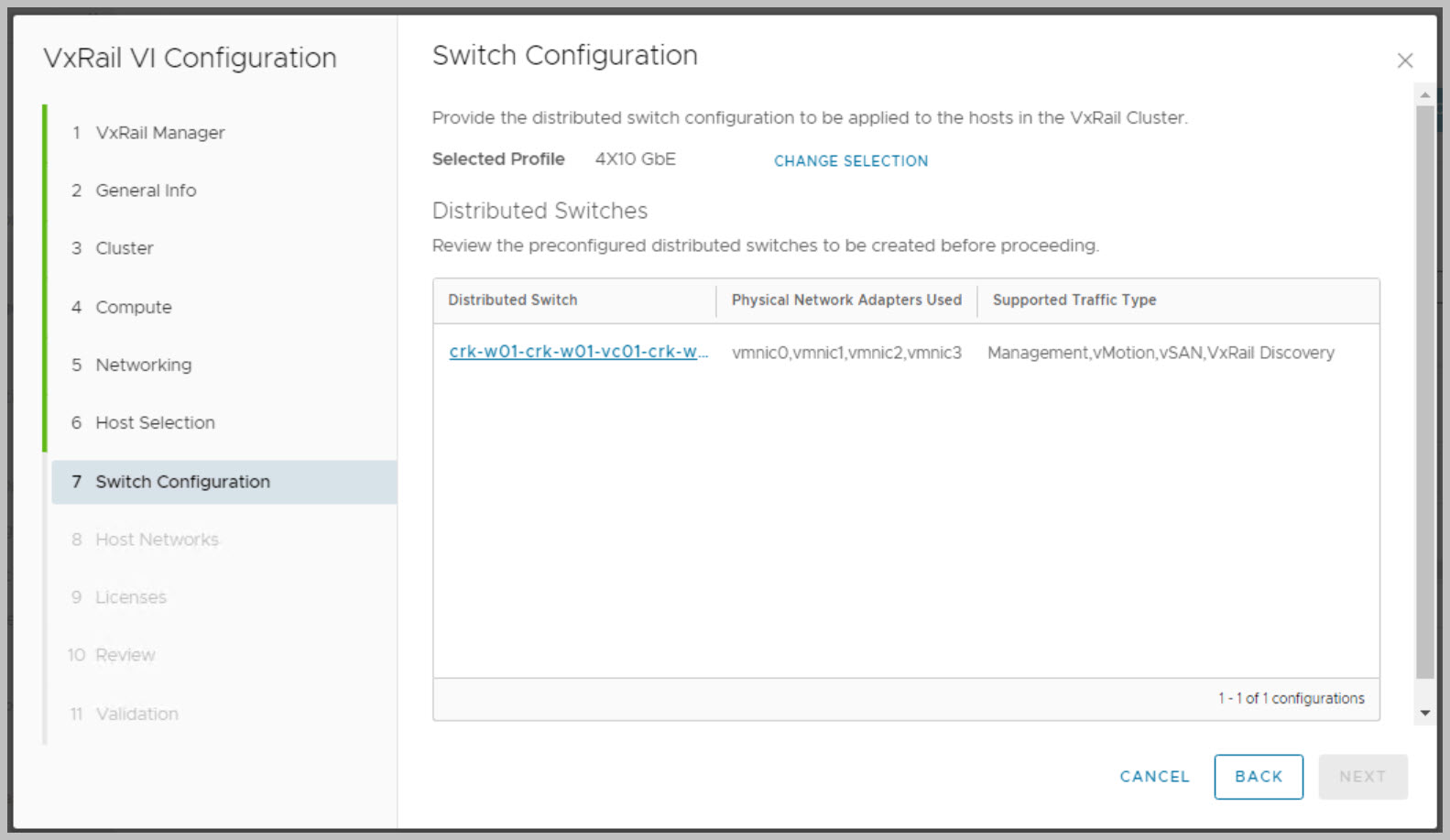Close the VxRail VI Configuration dialog
1450x840 pixels.
point(1404,60)
